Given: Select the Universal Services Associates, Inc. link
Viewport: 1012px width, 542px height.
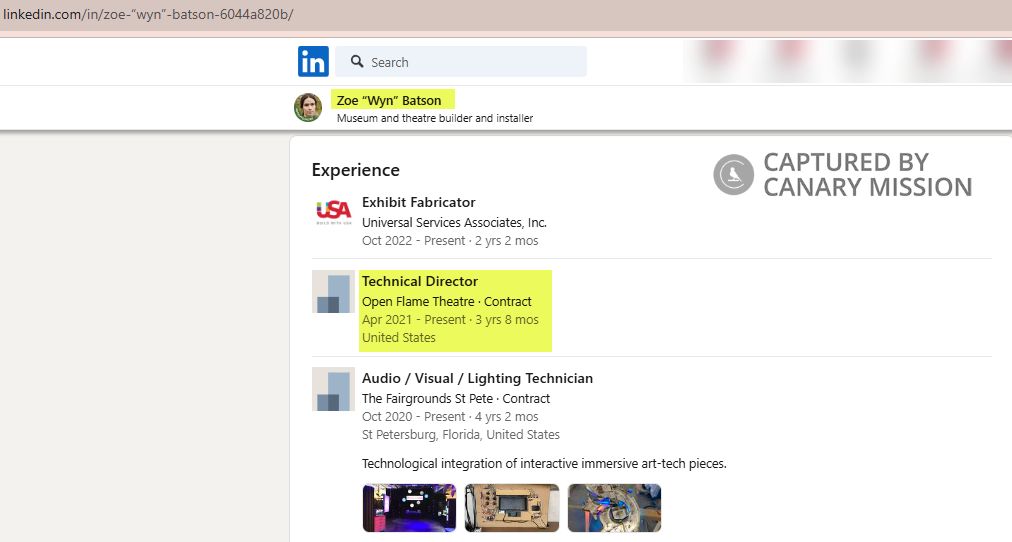Looking at the screenshot, I should pos(454,222).
